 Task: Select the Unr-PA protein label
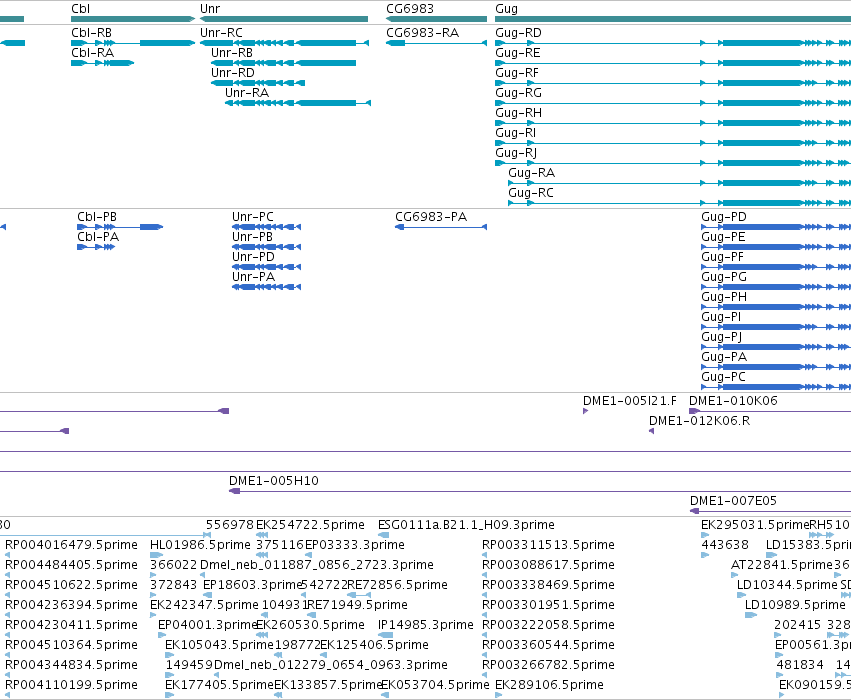(253, 277)
